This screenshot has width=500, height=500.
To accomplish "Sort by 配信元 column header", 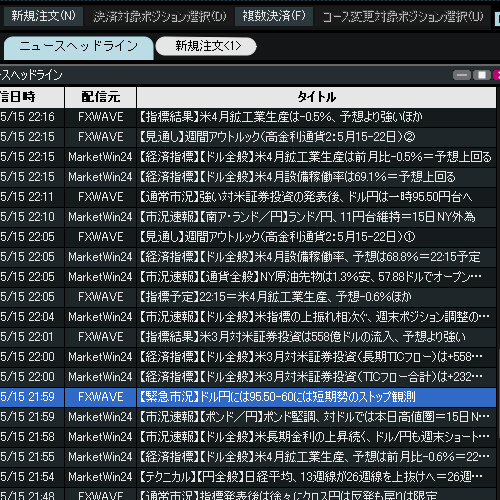I will pyautogui.click(x=101, y=97).
